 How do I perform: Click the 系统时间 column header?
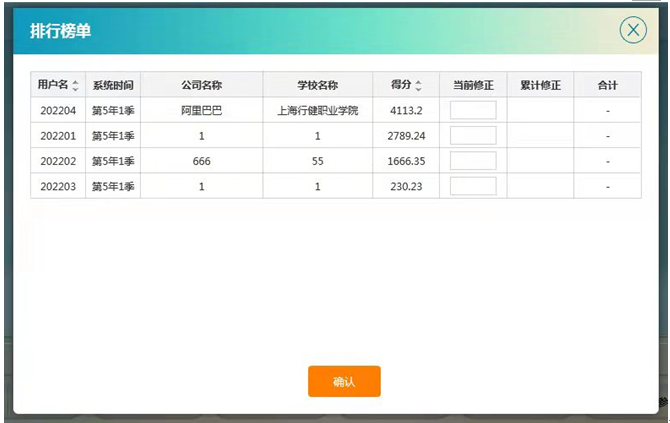click(113, 85)
